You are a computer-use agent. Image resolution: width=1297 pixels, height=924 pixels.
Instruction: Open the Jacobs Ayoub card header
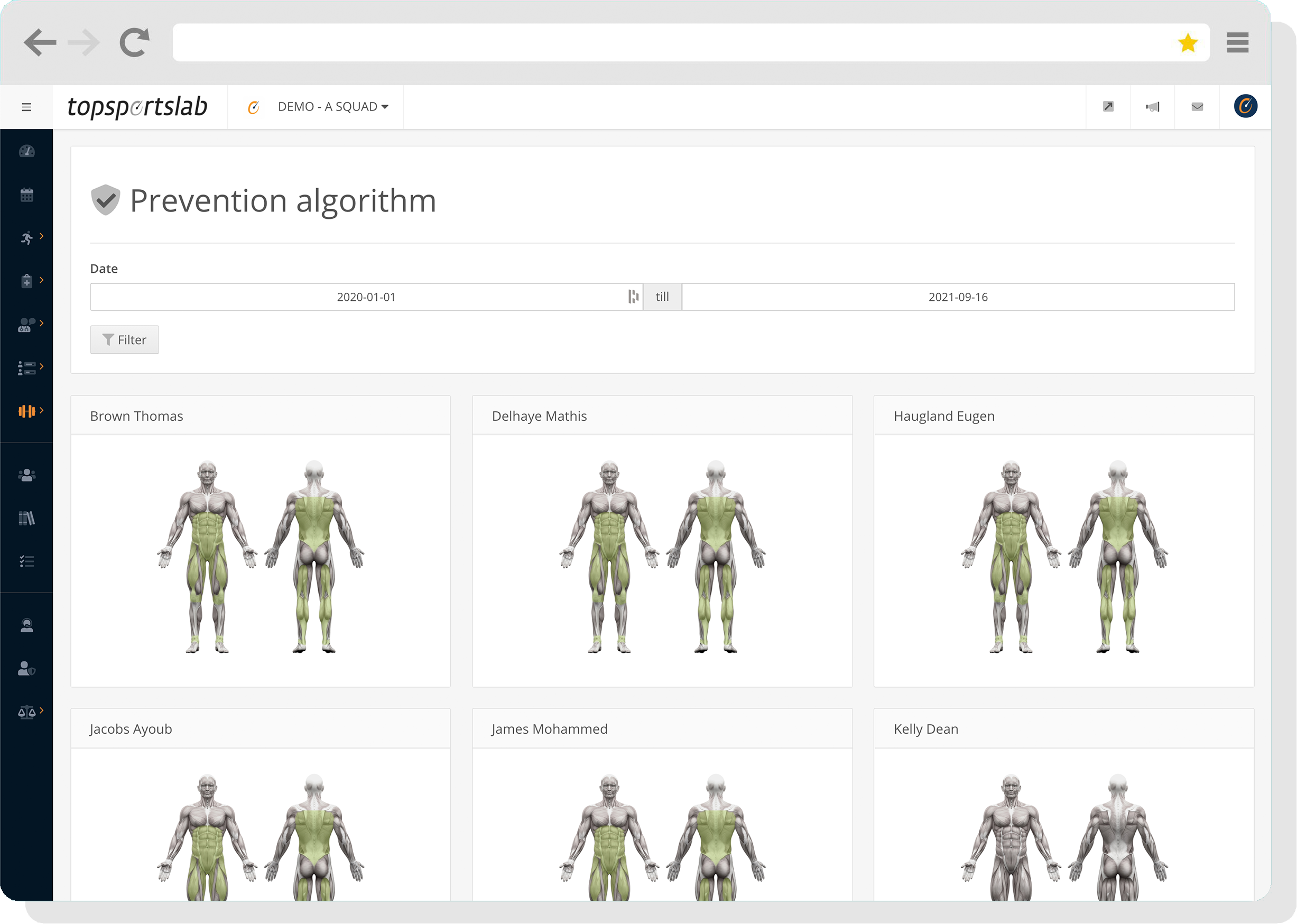(261, 729)
